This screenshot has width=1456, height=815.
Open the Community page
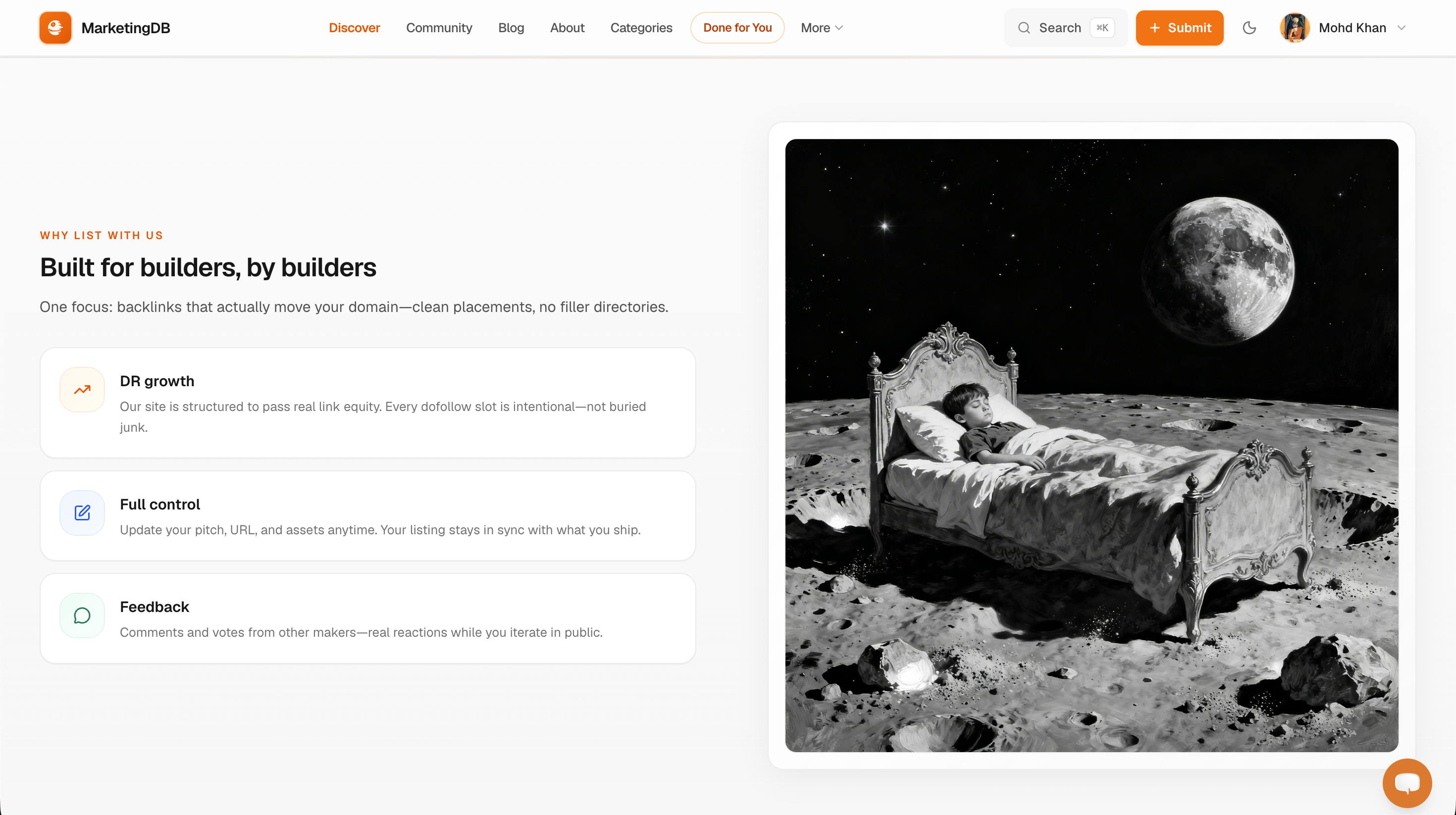(x=439, y=28)
